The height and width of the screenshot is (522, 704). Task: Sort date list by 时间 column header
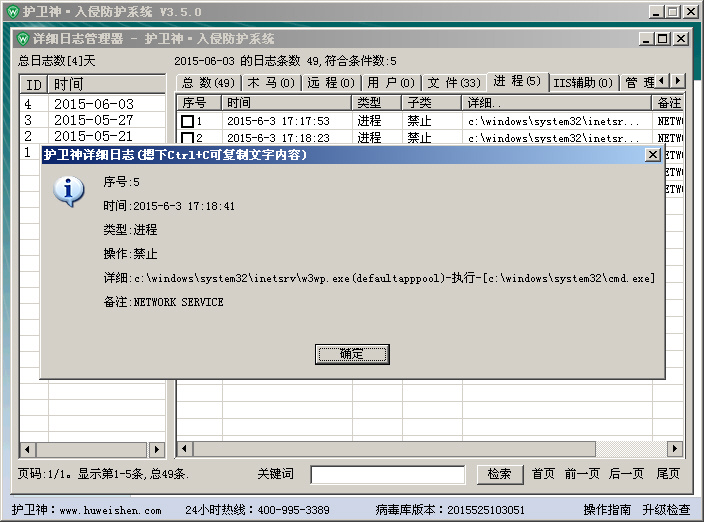tap(107, 84)
